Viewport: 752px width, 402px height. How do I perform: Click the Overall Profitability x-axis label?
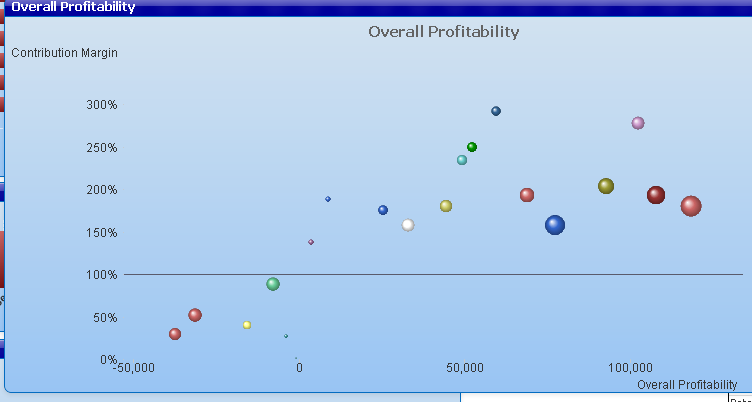point(687,384)
